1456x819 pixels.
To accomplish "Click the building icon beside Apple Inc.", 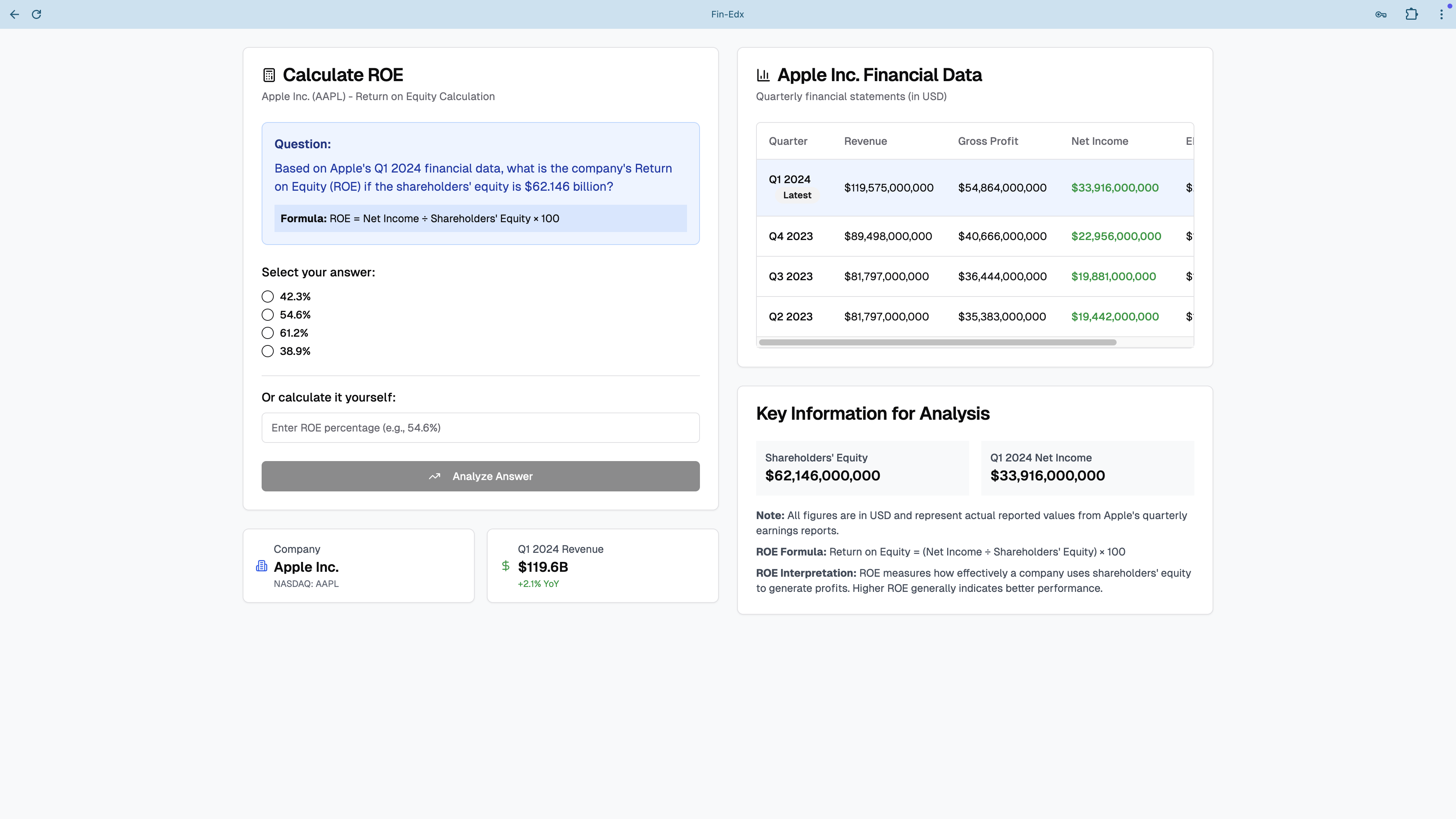I will (x=261, y=566).
